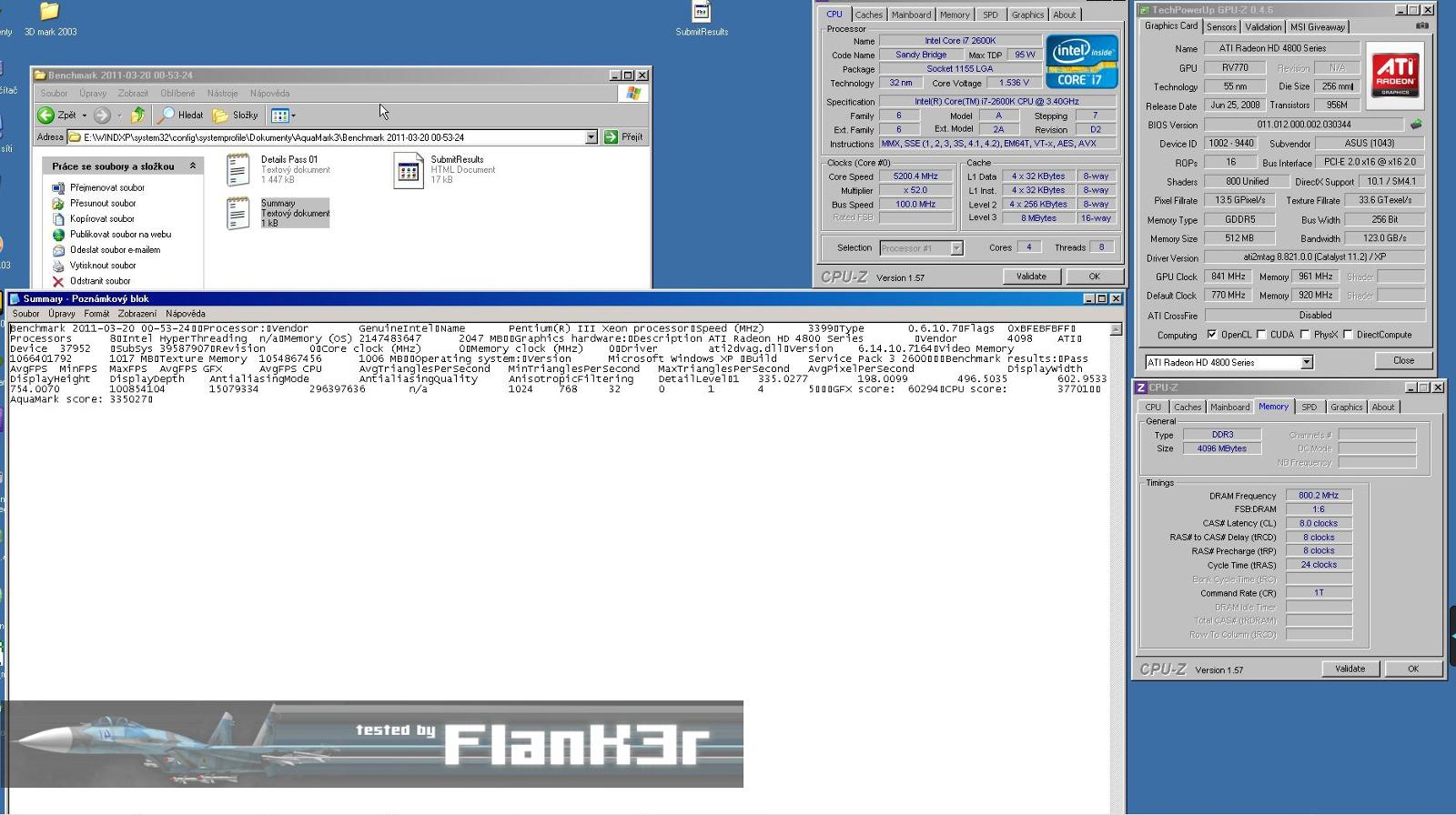Select SubmitResults HTML document icon
The height and width of the screenshot is (815, 1456).
(x=409, y=170)
